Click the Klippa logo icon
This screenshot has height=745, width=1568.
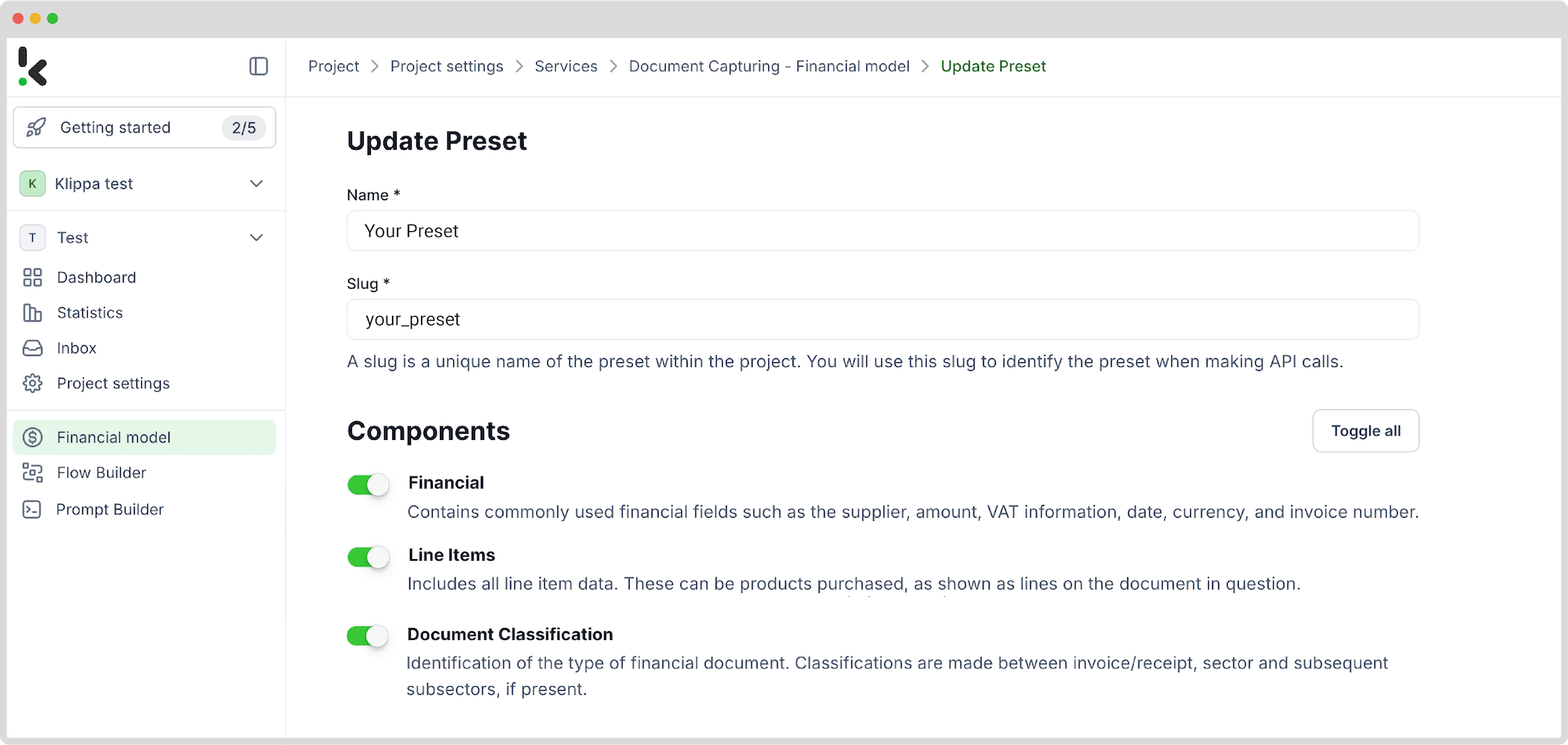click(x=33, y=67)
